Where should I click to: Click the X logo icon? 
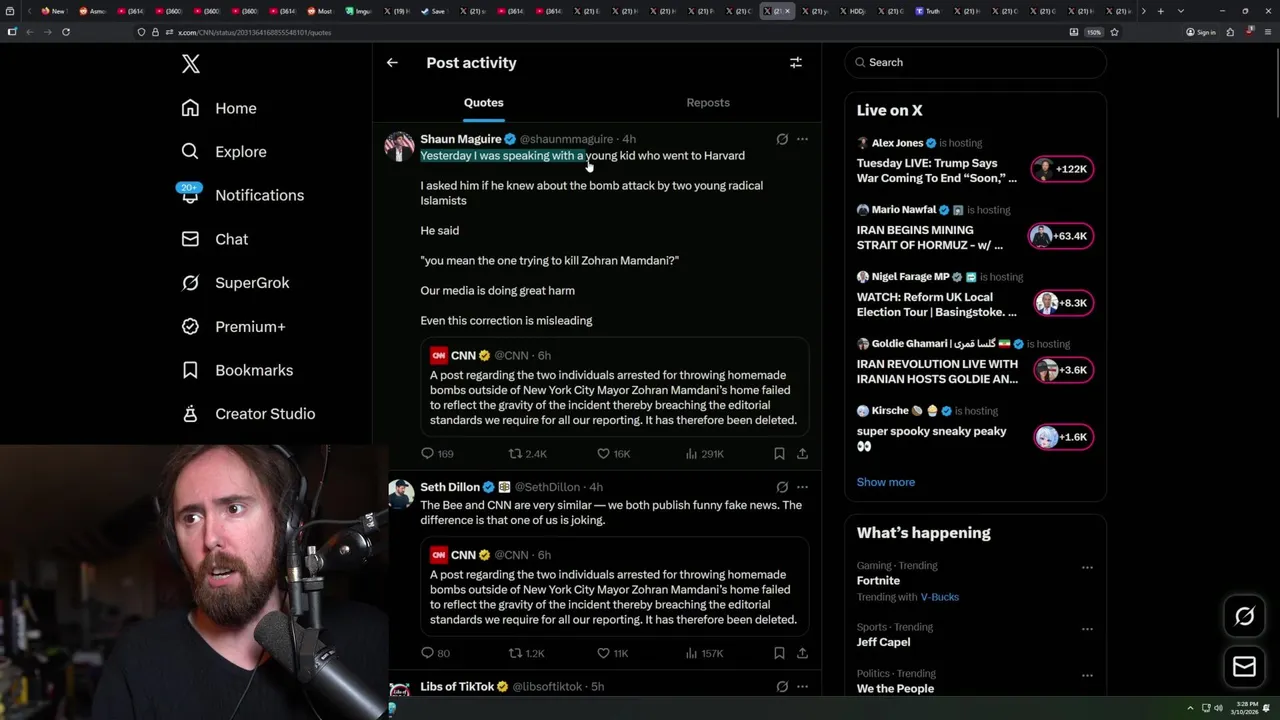tap(191, 64)
